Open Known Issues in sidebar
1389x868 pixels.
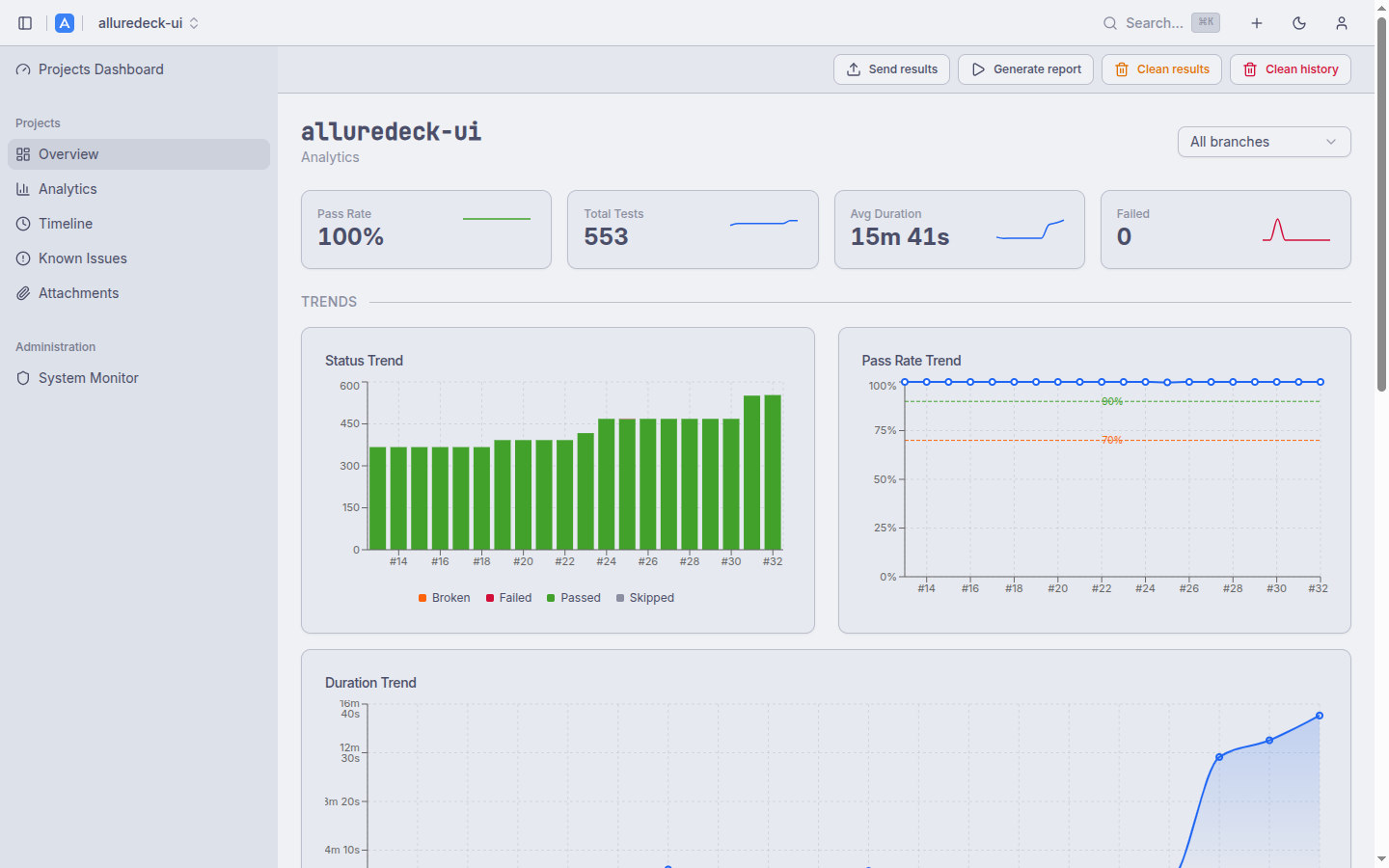139,258
